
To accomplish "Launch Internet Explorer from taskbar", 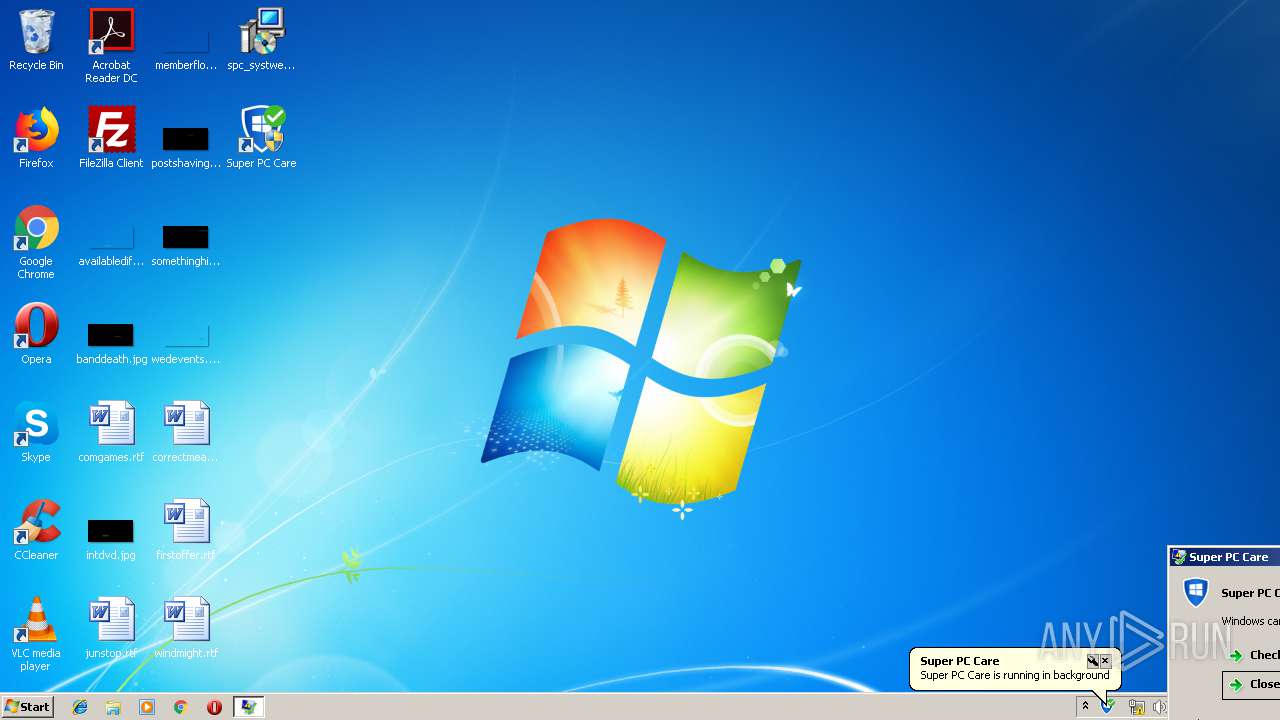I will tap(80, 707).
